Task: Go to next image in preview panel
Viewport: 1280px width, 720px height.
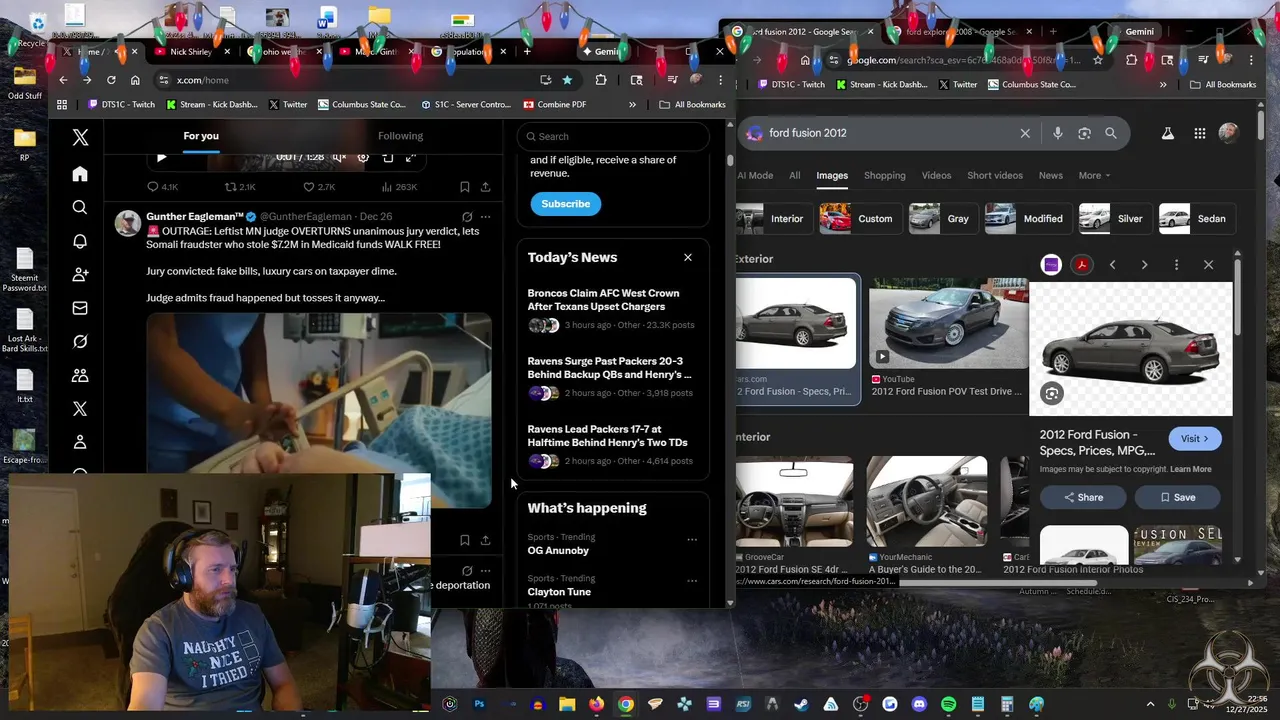Action: pos(1144,265)
